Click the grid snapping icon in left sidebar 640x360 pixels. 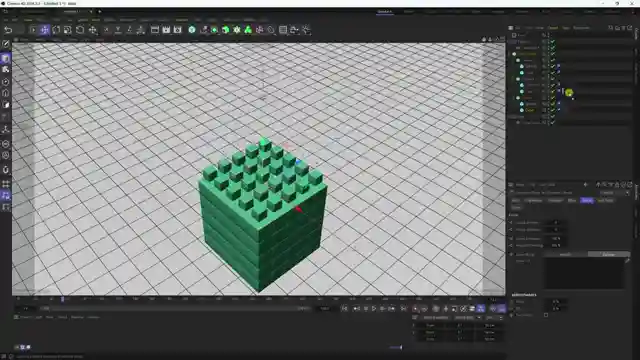5,184
